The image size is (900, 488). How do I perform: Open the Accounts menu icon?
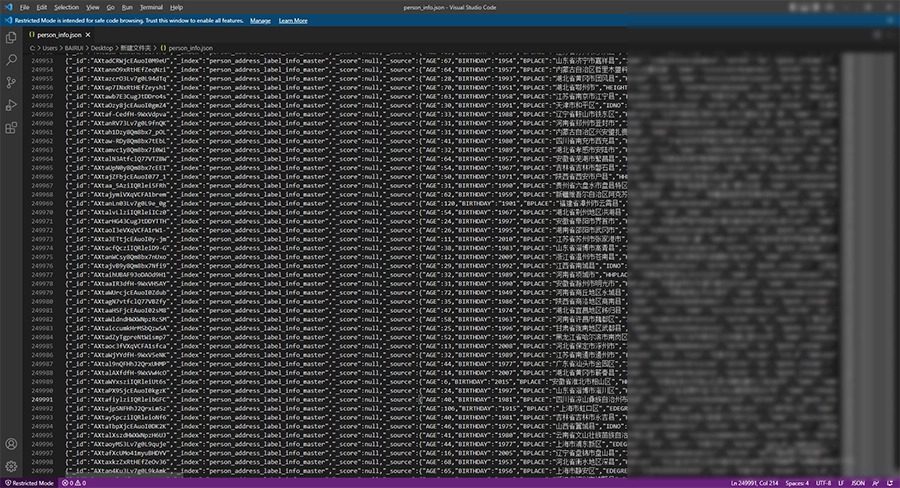11,444
